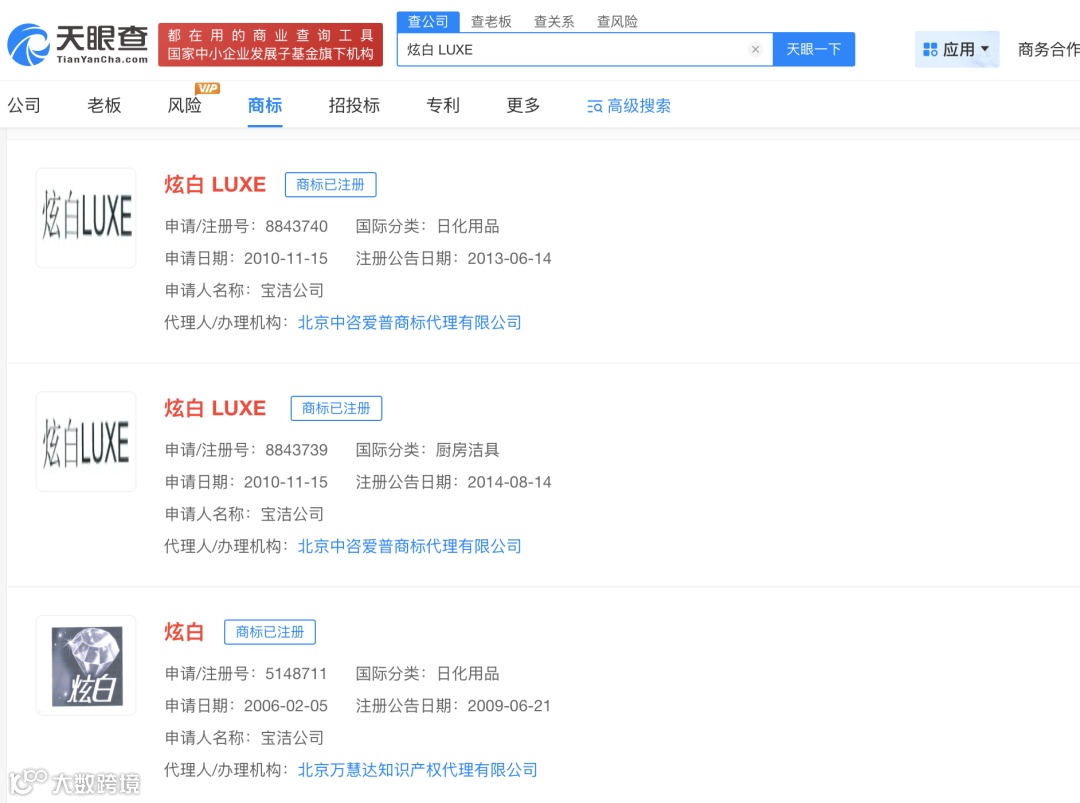Screen dimensions: 1080x803
Task: Switch to the 专利 results tab
Action: click(443, 105)
